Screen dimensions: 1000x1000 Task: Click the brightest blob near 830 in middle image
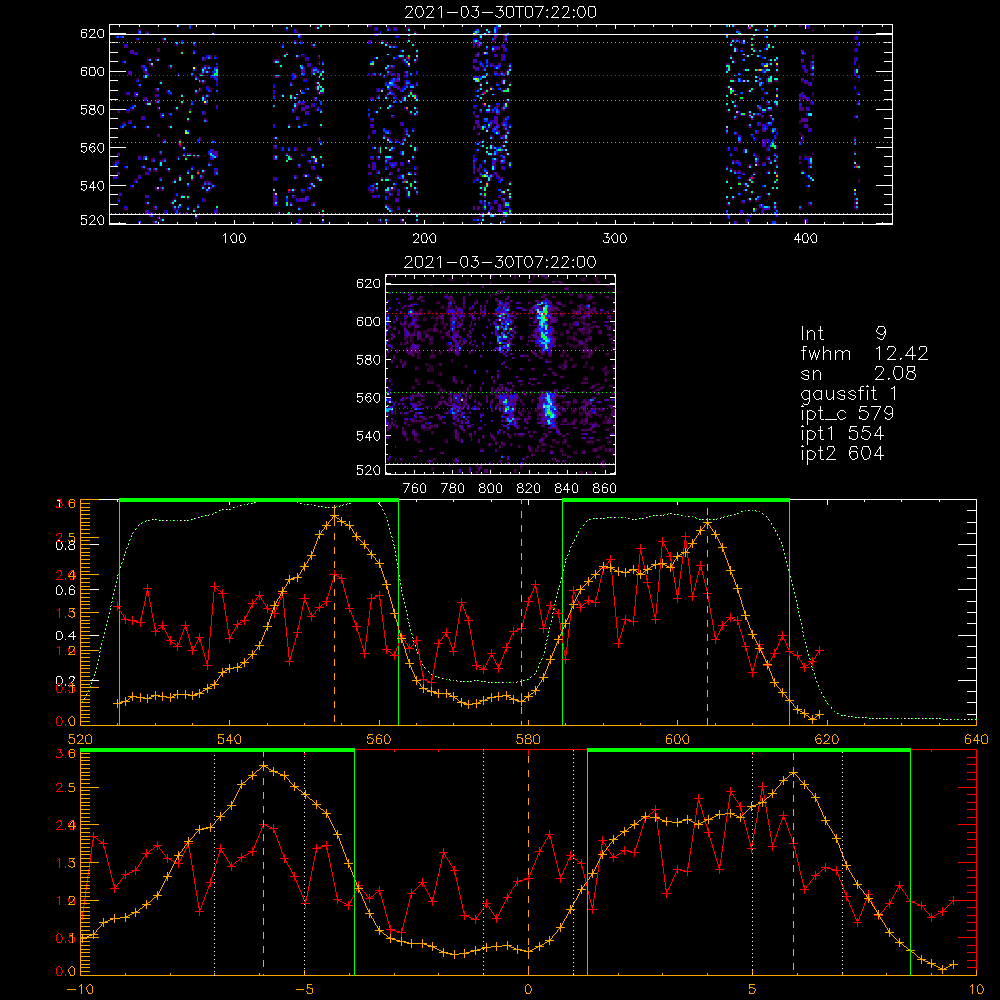[x=543, y=325]
